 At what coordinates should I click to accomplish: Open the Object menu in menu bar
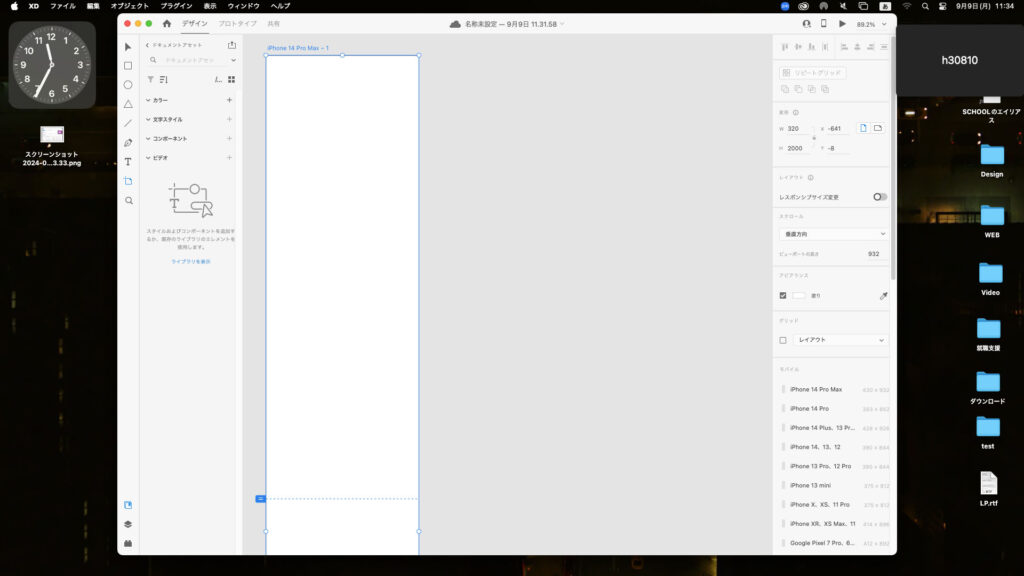[129, 6]
